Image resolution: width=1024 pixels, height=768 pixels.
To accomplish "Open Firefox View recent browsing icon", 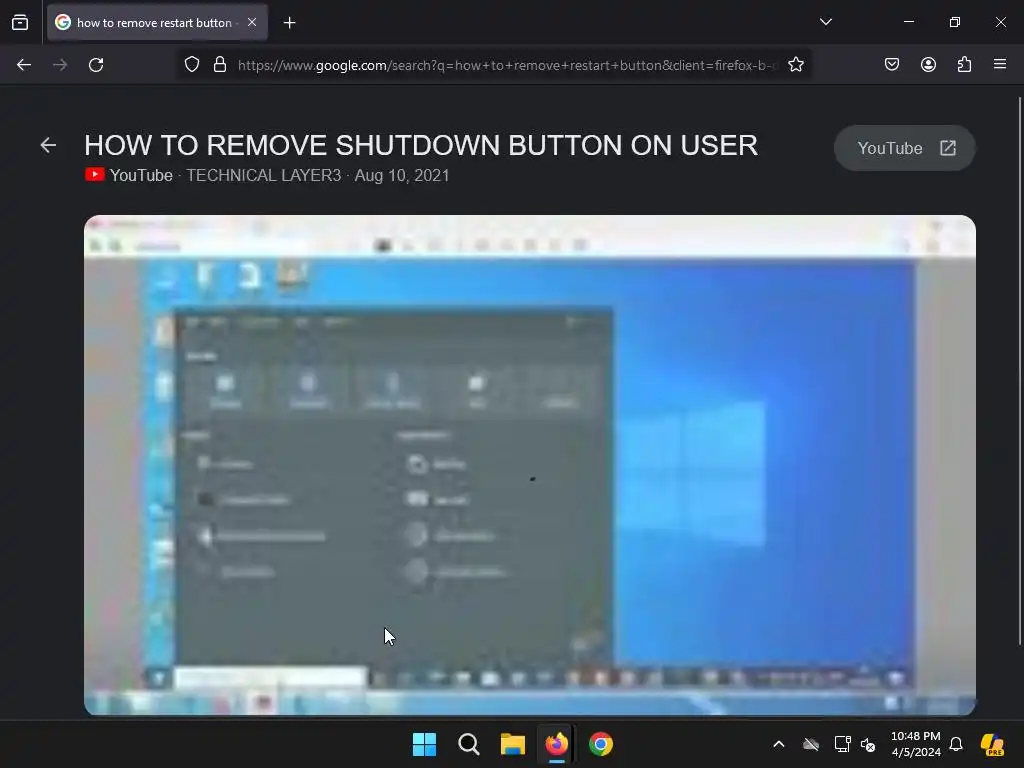I will coord(20,23).
